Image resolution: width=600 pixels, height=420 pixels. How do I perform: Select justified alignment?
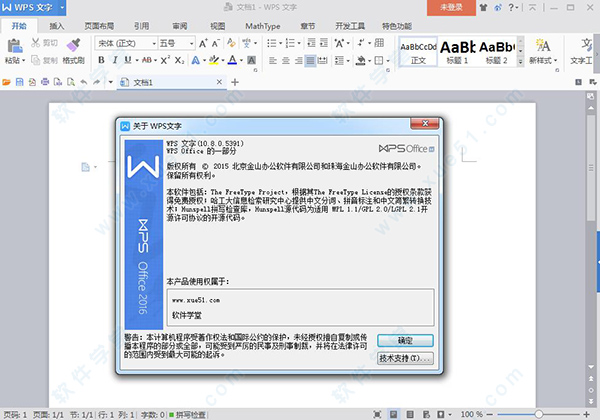310,60
